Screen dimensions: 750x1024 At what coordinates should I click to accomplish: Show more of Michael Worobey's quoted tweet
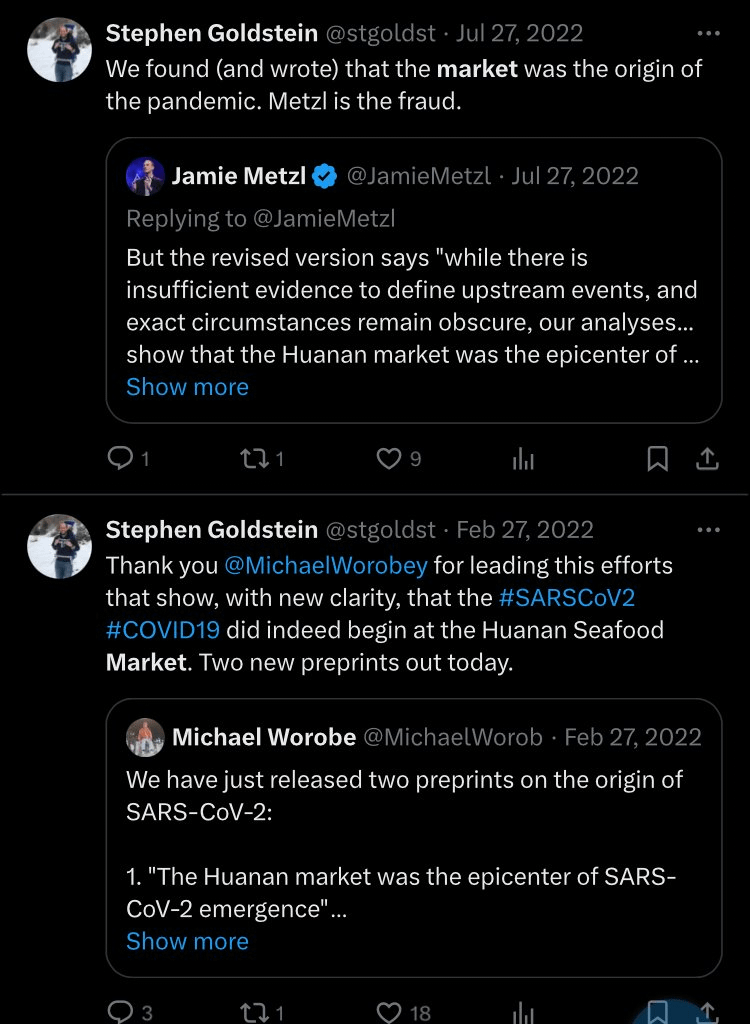pos(187,941)
